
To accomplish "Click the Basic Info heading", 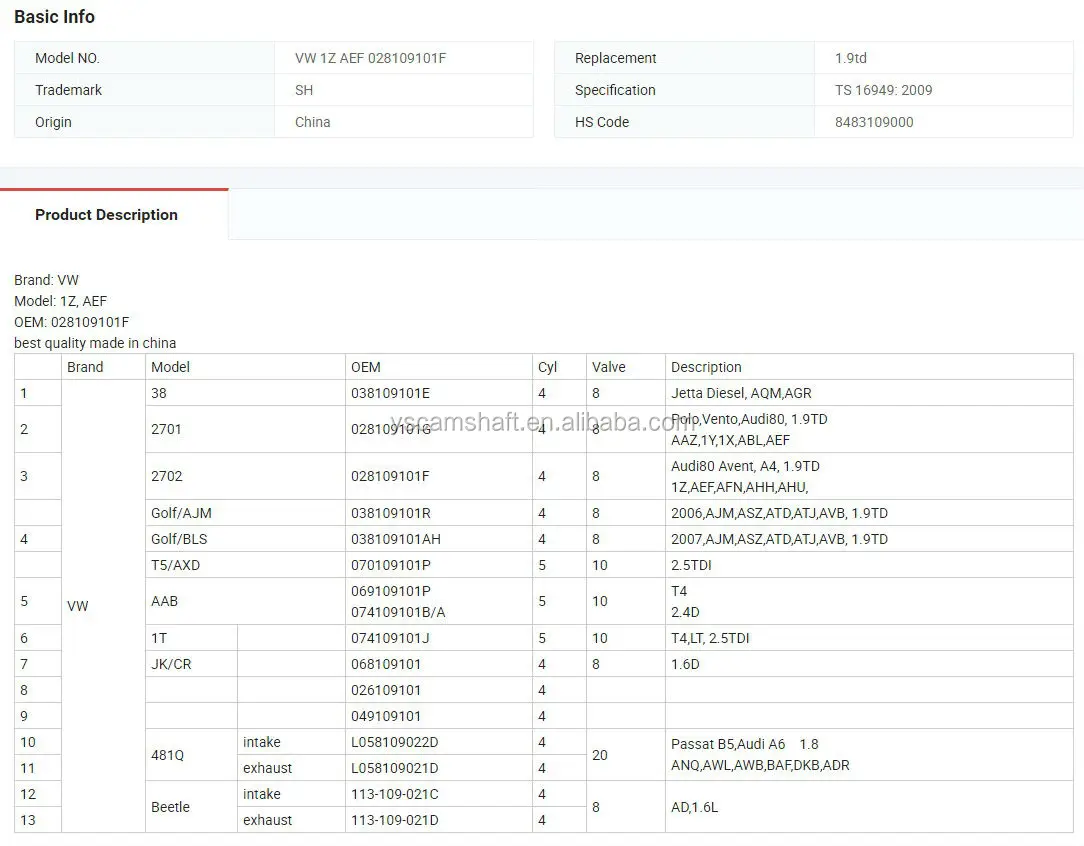I will point(54,17).
